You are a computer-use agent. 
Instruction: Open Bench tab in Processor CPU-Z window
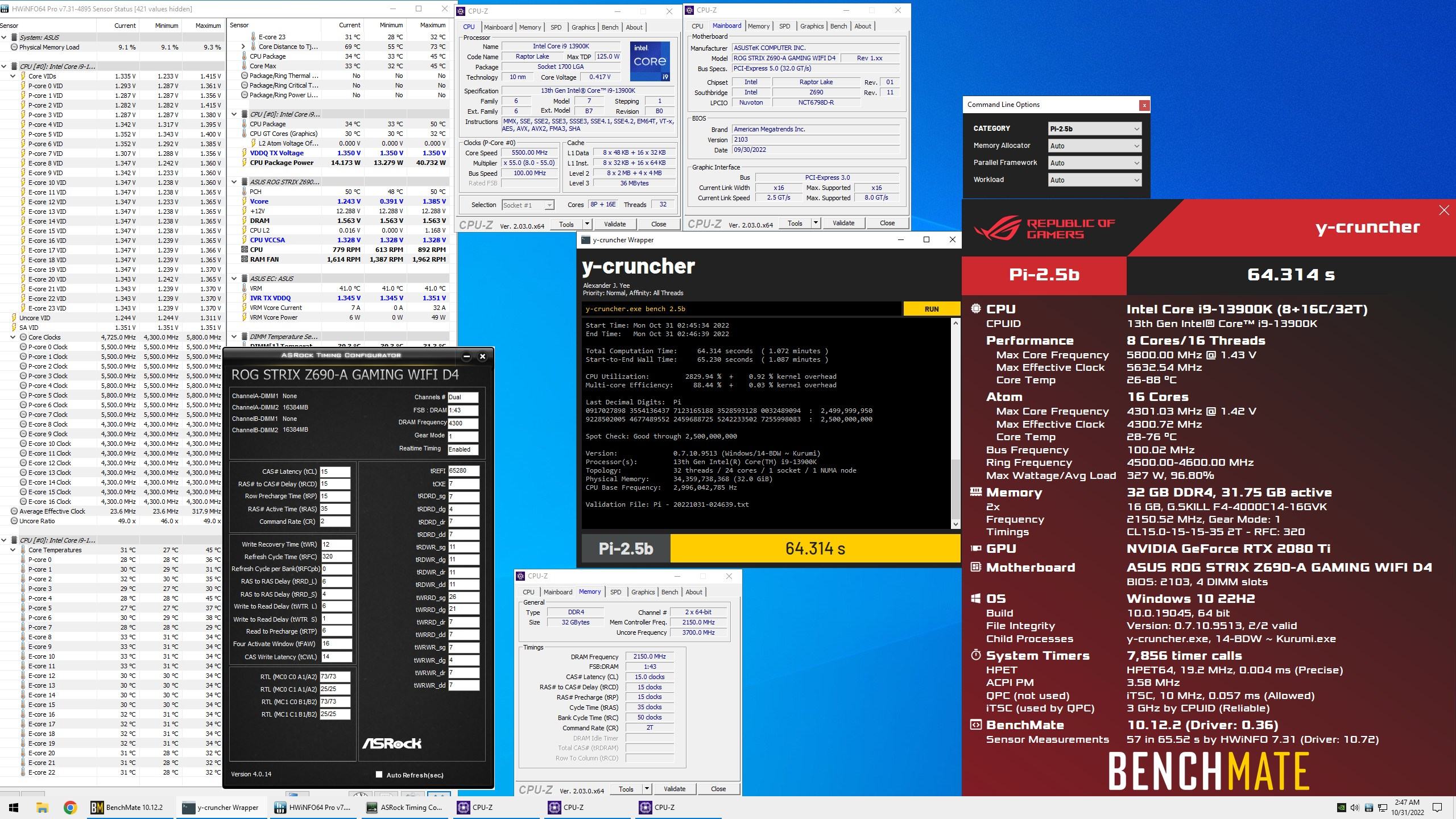click(610, 27)
